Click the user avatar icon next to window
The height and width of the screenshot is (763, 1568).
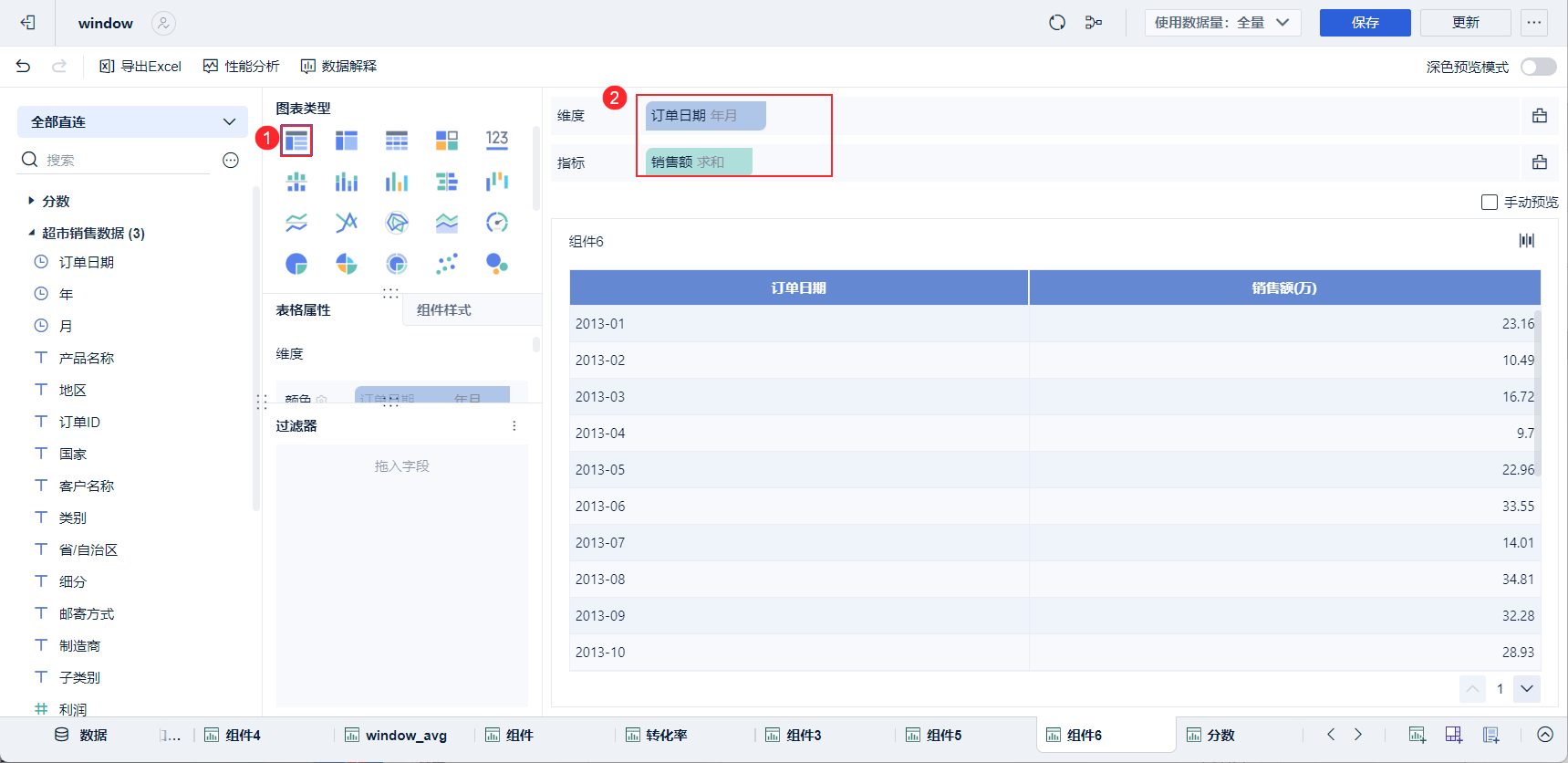pyautogui.click(x=163, y=23)
